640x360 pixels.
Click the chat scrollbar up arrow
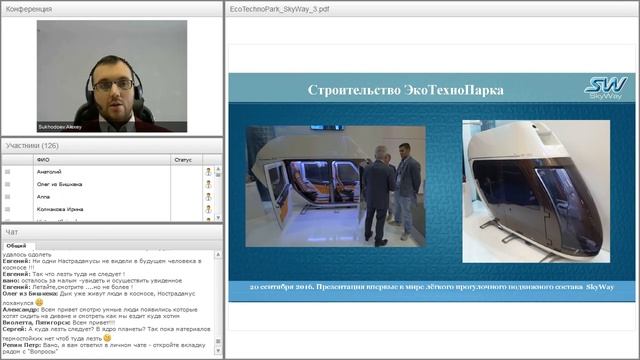click(218, 254)
